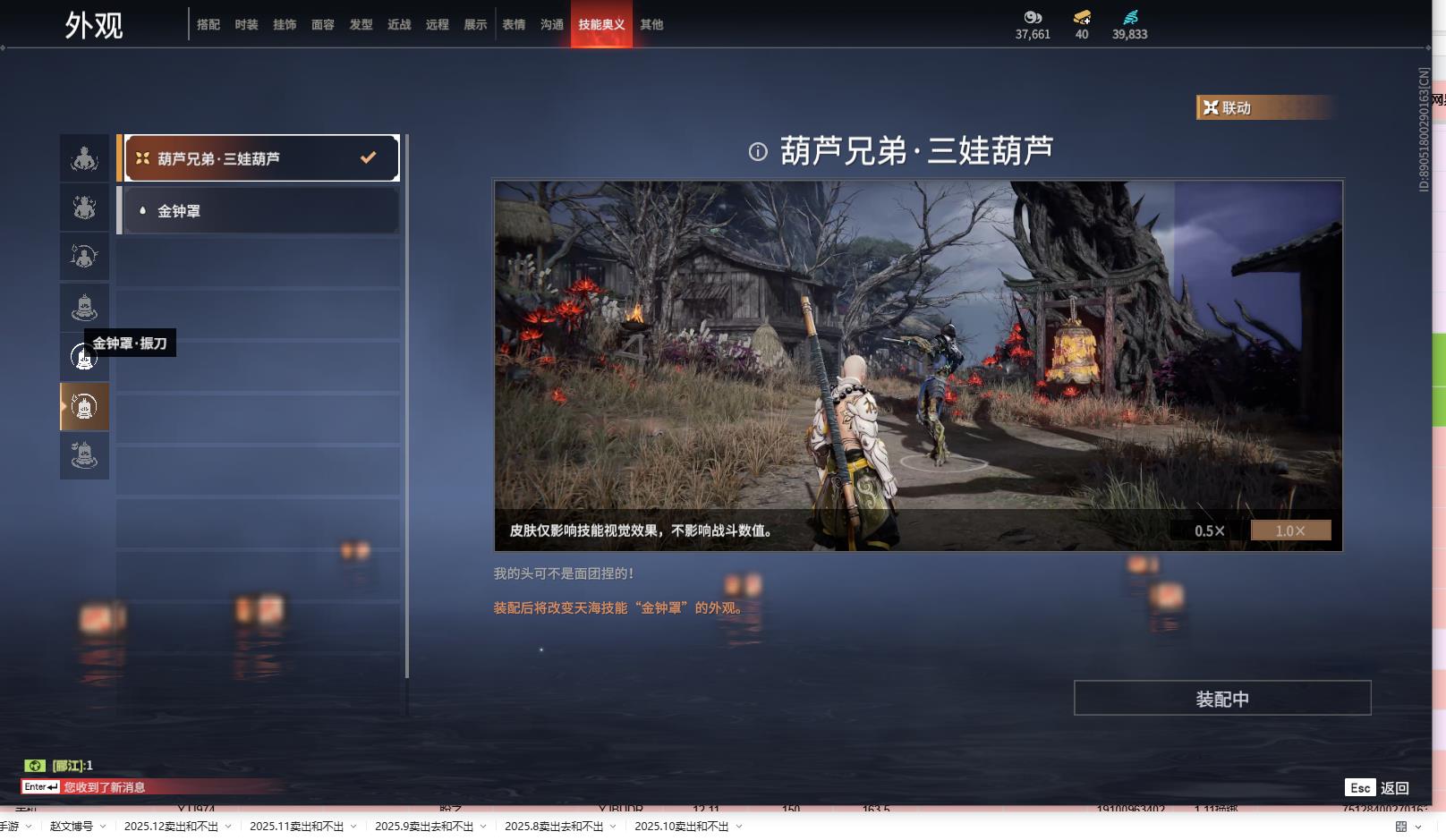Click the 39,833 currency value
This screenshot has width=1446, height=840.
(x=1129, y=34)
